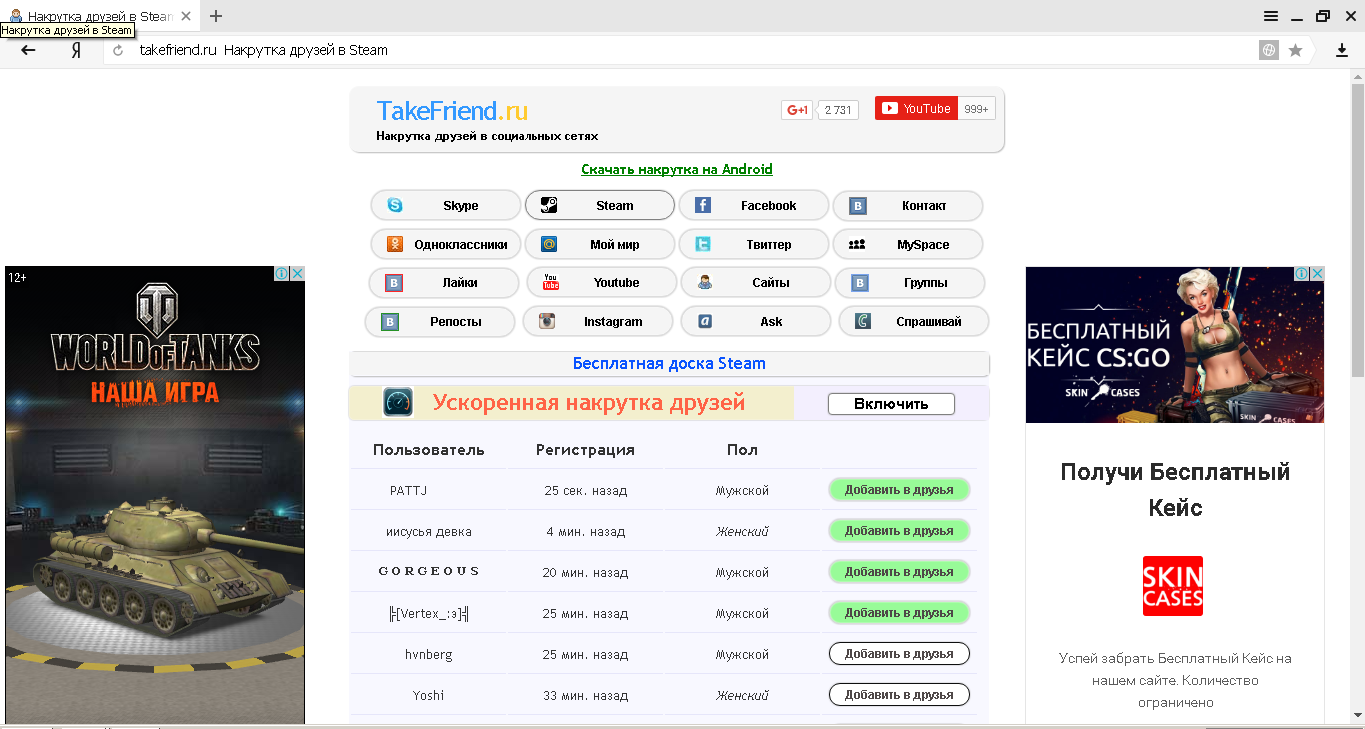Viewport: 1365px width, 729px height.
Task: Open a new tab with the plus button
Action: 216,16
